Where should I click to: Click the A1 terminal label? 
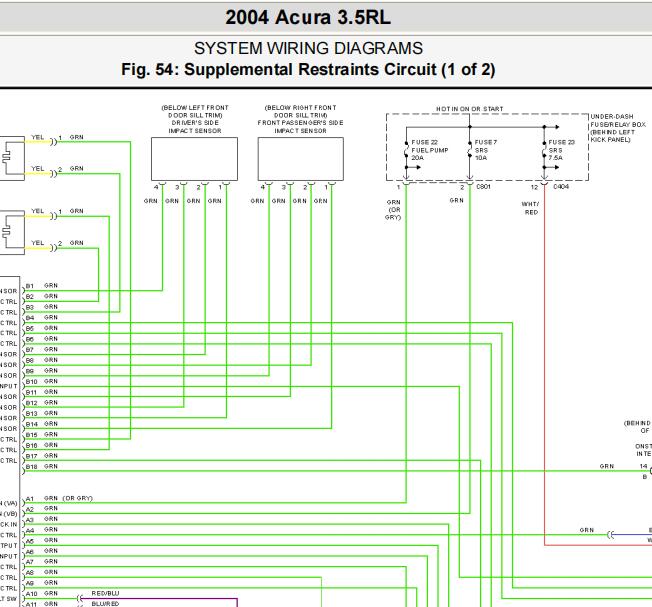coord(30,499)
